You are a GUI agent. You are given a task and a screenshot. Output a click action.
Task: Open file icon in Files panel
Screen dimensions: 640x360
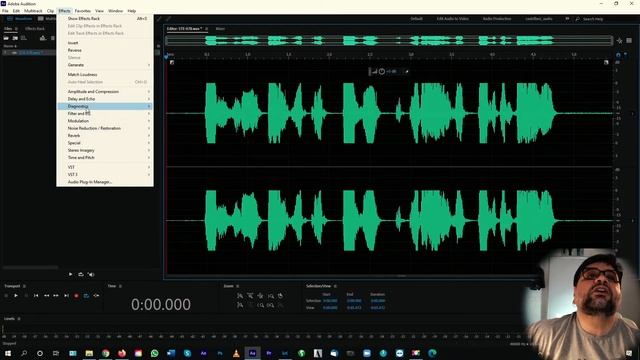[x=6, y=38]
